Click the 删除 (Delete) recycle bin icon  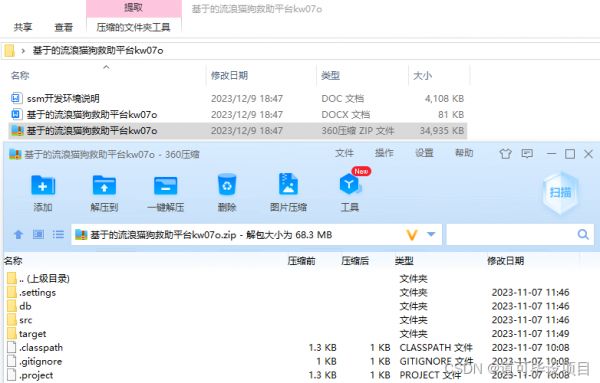[x=227, y=185]
